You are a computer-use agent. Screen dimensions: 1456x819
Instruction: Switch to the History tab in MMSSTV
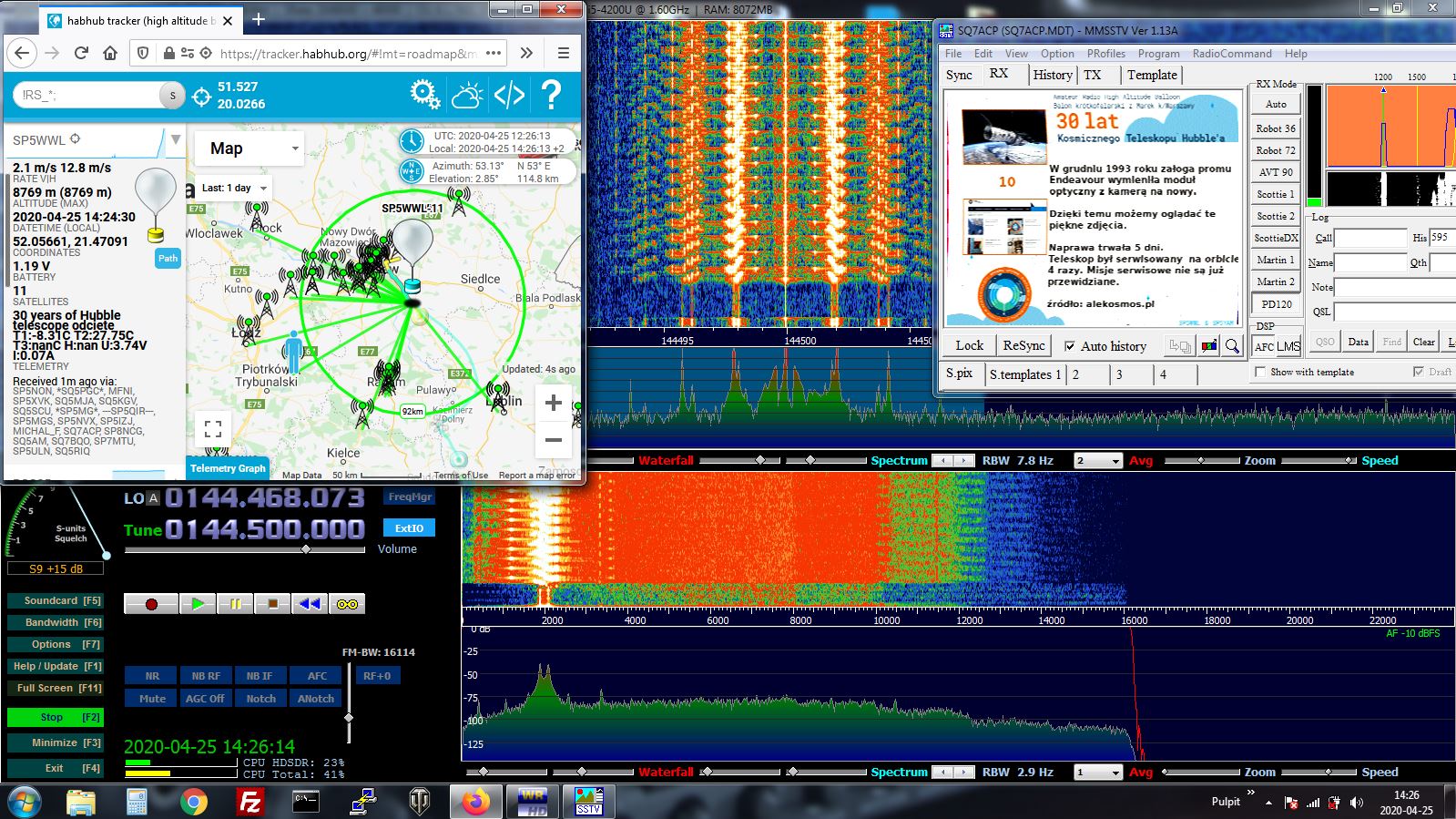point(1053,76)
